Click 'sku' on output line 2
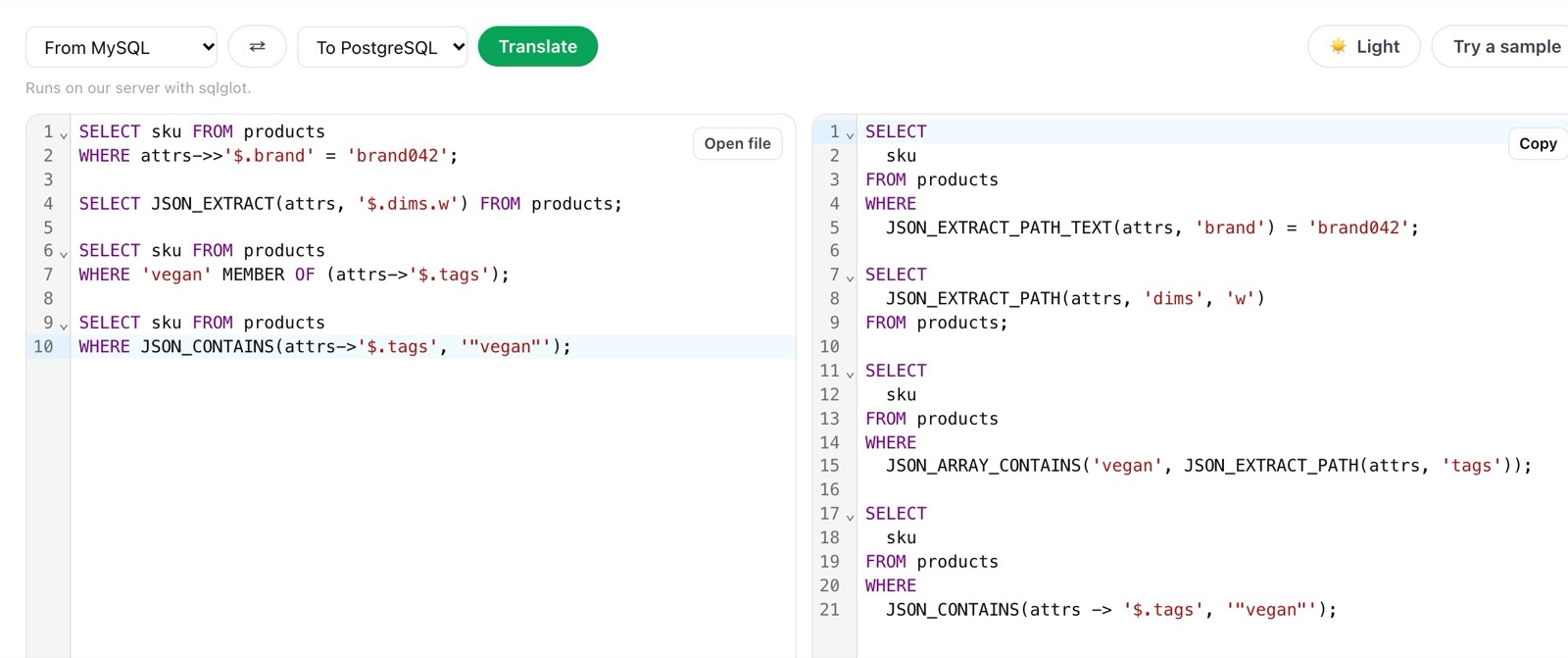The width and height of the screenshot is (1568, 658). click(x=902, y=155)
